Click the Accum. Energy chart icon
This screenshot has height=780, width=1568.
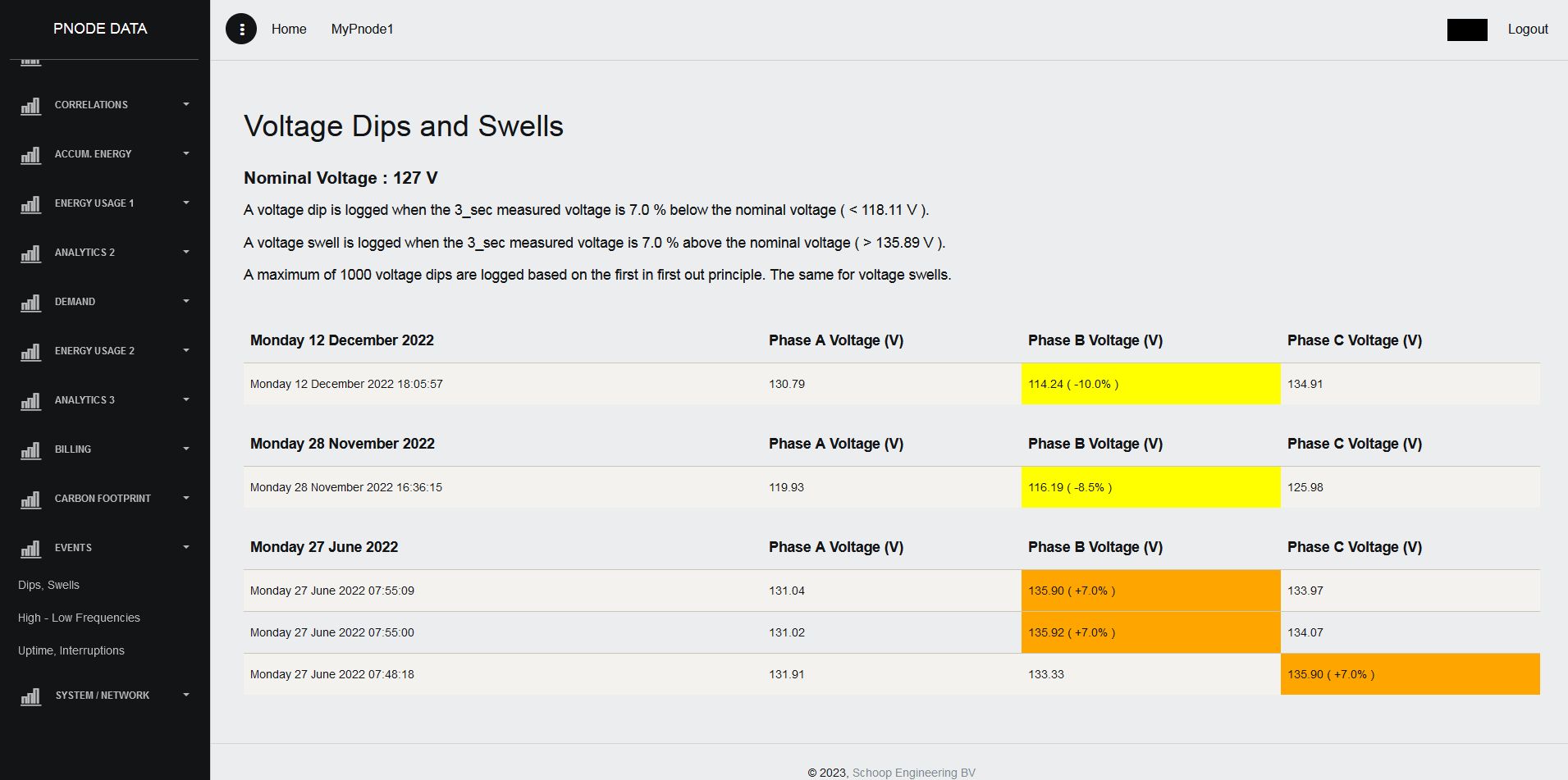pyautogui.click(x=30, y=155)
